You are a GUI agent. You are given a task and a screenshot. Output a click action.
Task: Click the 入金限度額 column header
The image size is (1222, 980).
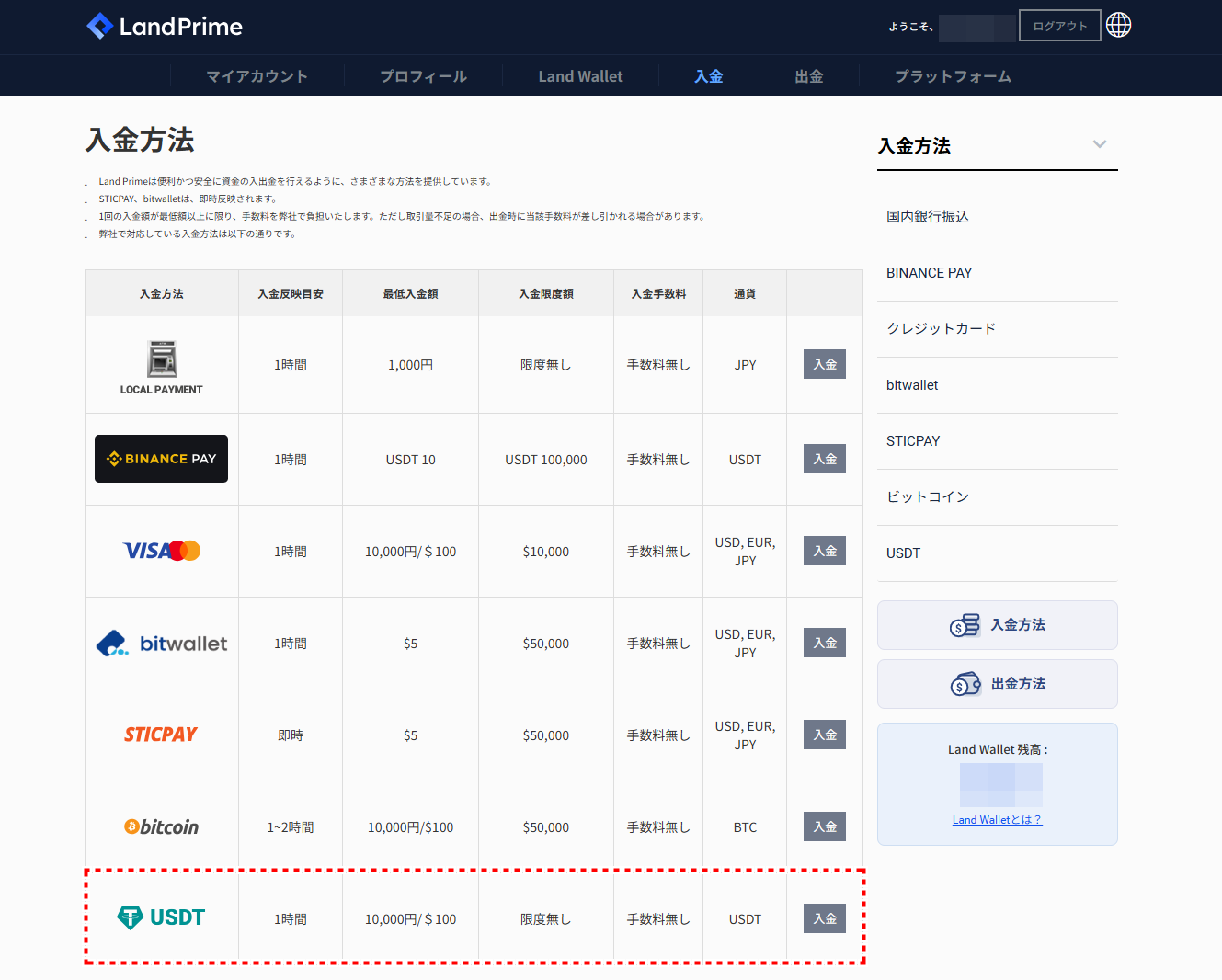[546, 294]
